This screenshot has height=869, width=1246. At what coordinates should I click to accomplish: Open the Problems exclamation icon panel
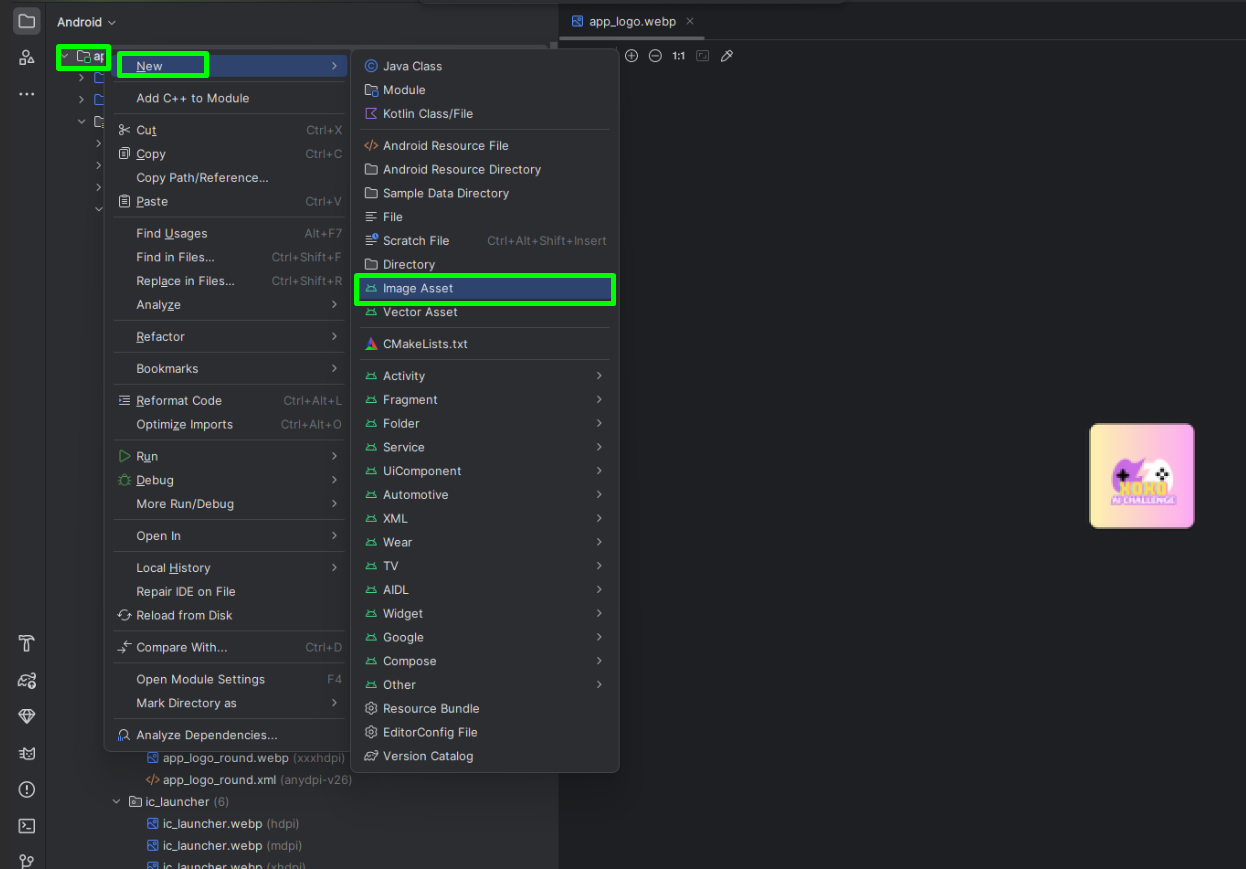point(27,789)
